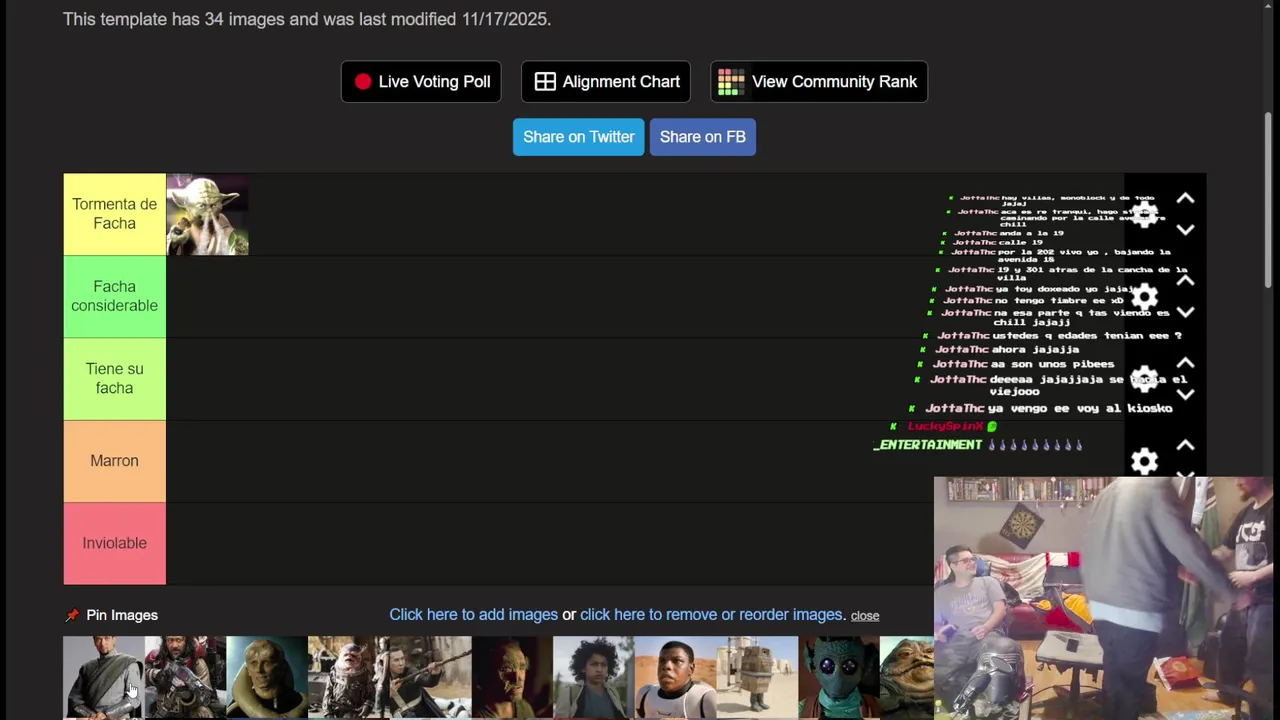
Task: Click chat message 'ahora jajajja'
Action: (x=1036, y=349)
